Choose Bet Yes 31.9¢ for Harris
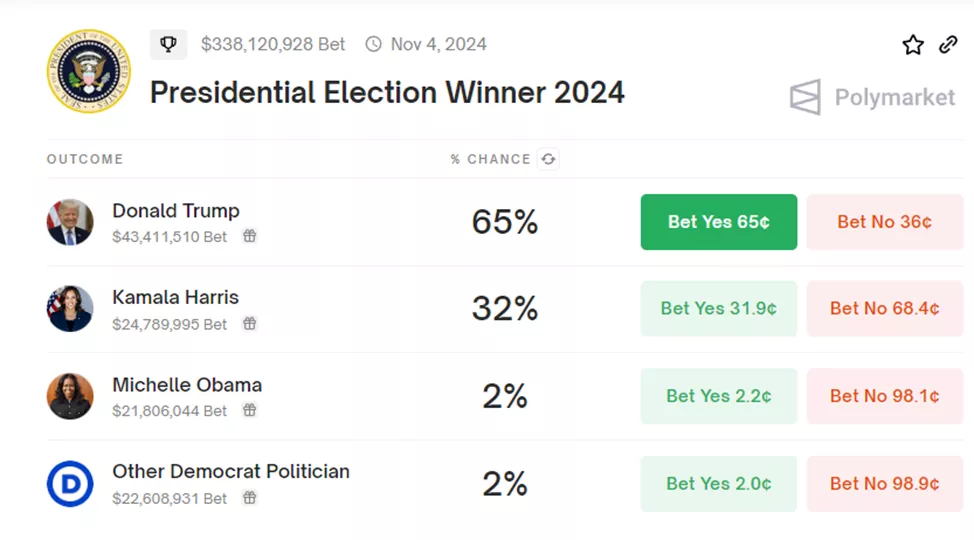974x540 pixels. [718, 309]
